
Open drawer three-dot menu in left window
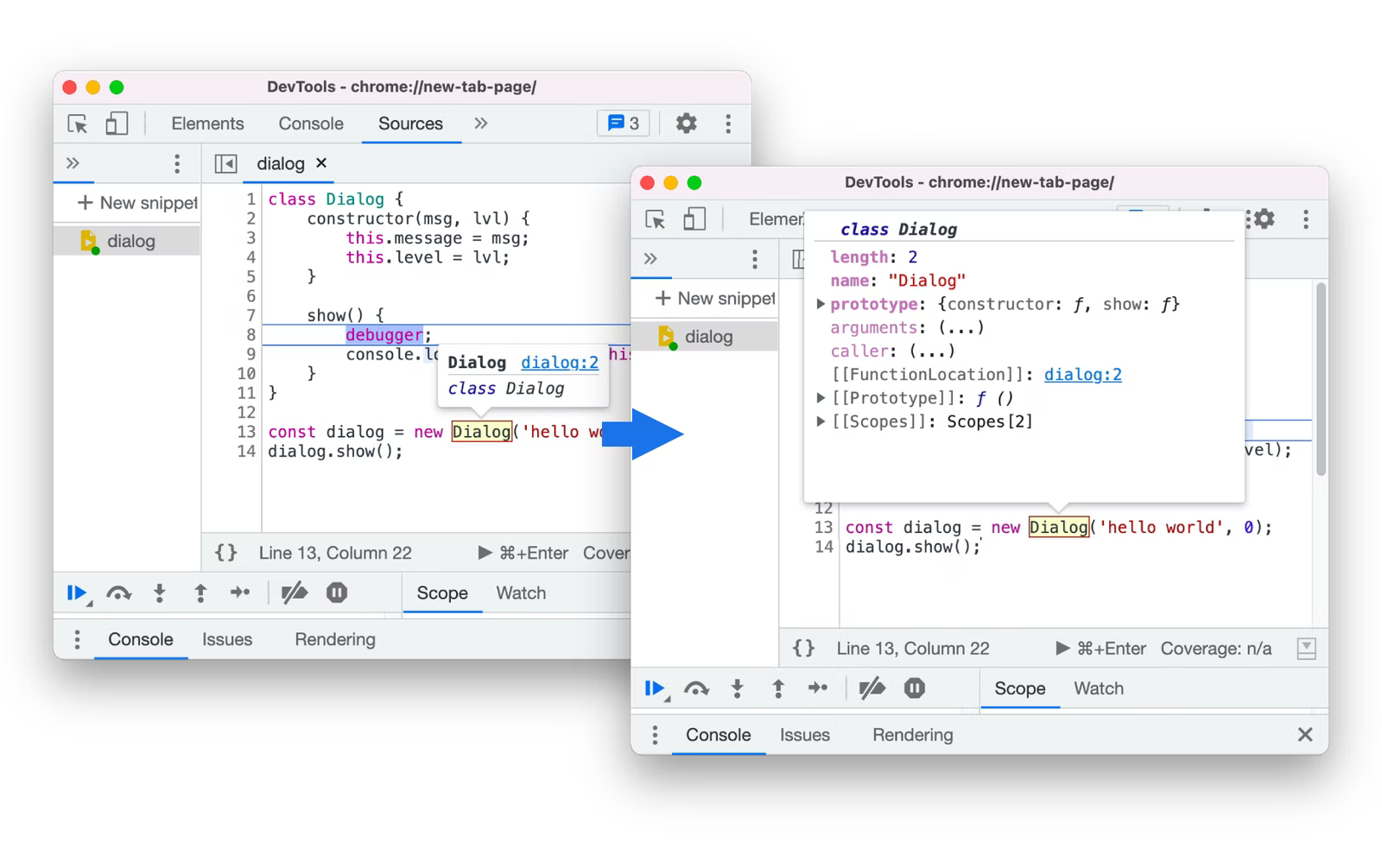click(77, 639)
